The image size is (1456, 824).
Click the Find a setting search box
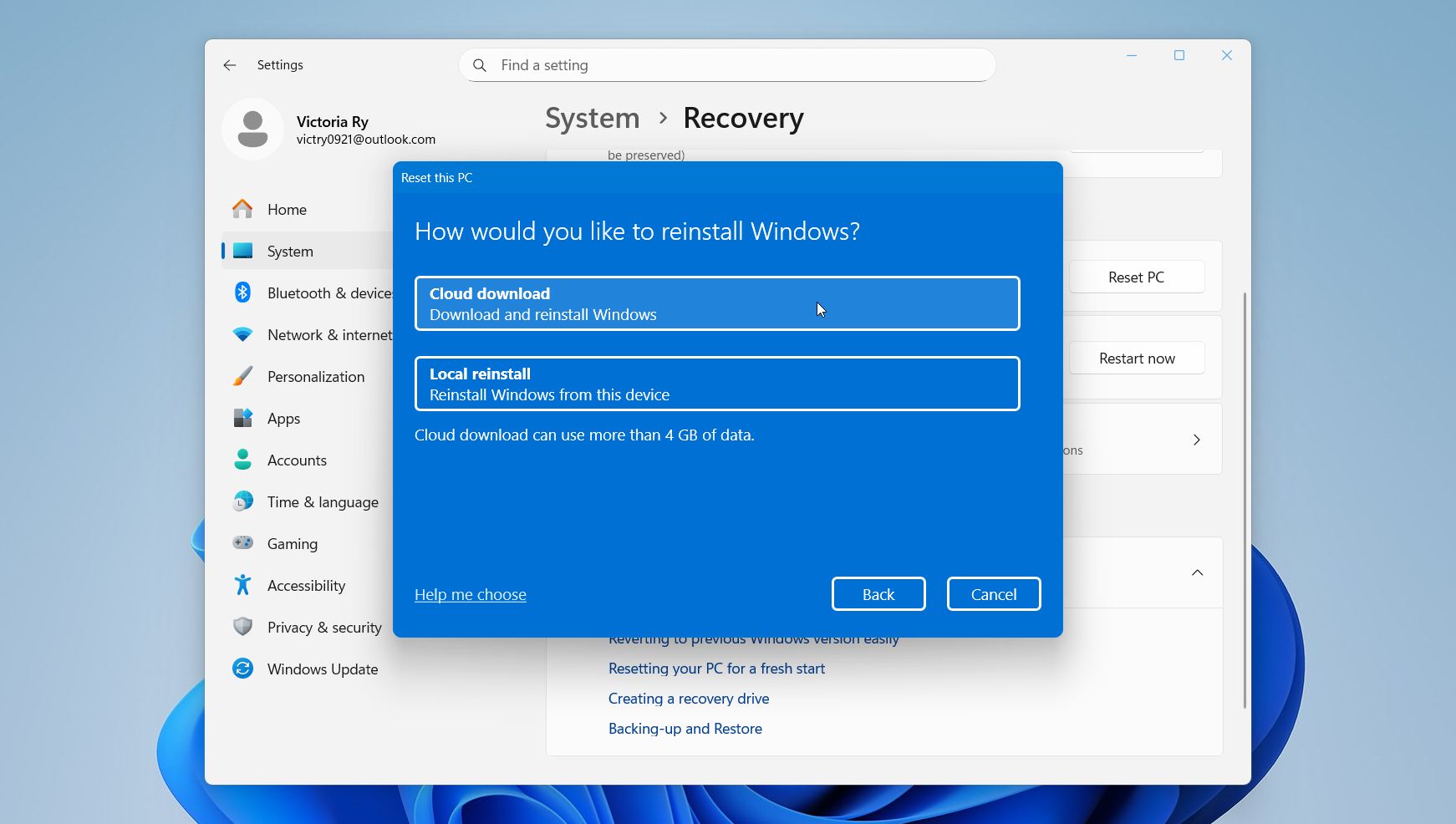tap(727, 65)
